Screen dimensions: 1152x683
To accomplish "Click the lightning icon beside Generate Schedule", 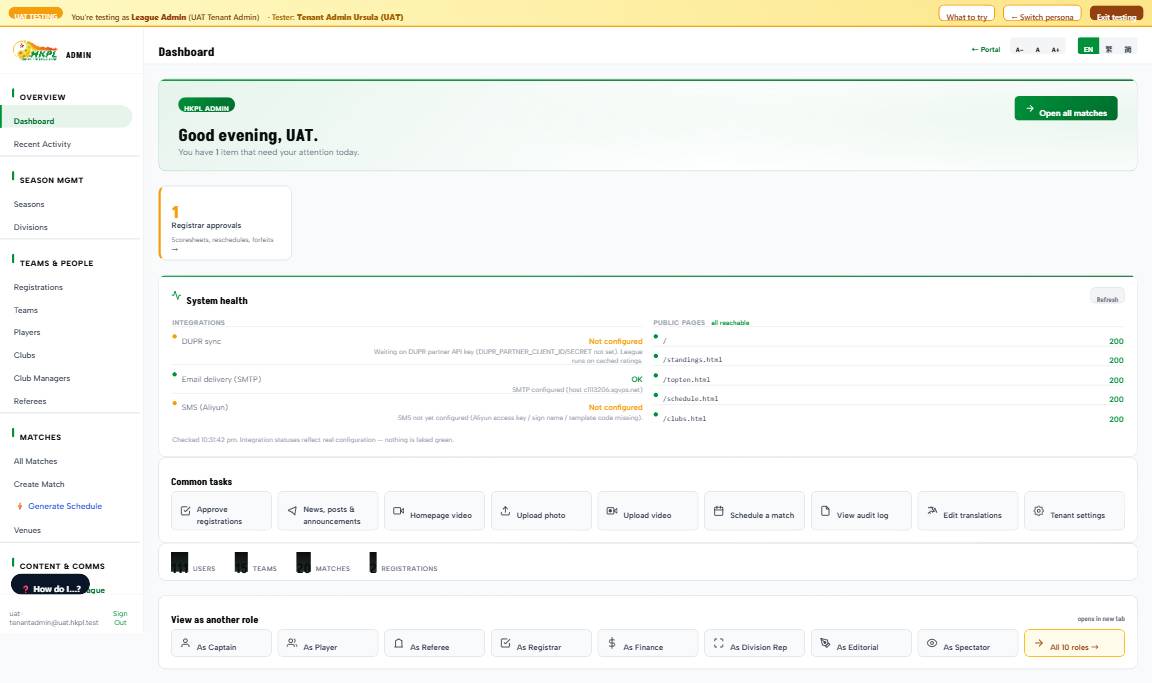I will tap(20, 506).
